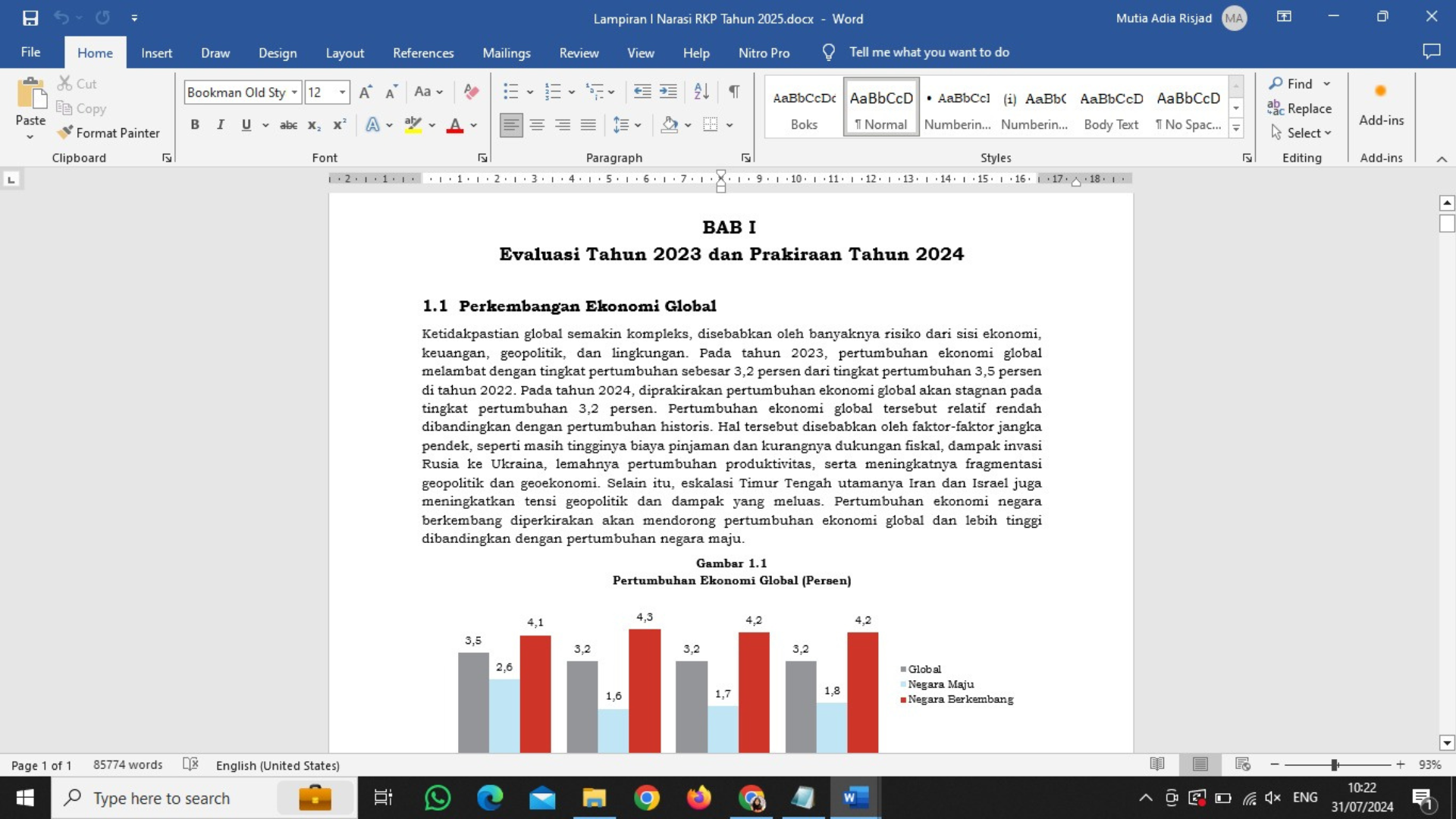Open the File menu

pos(30,52)
